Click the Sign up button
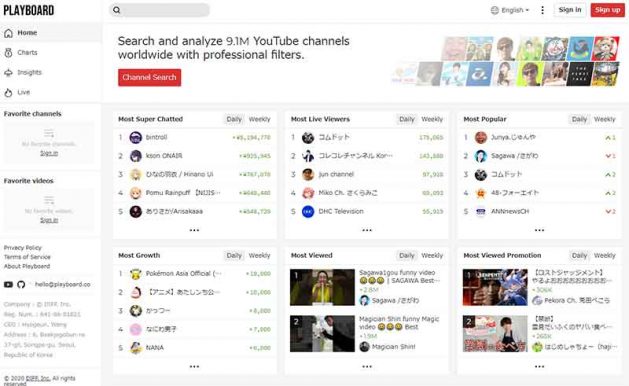The width and height of the screenshot is (629, 386). point(607,10)
